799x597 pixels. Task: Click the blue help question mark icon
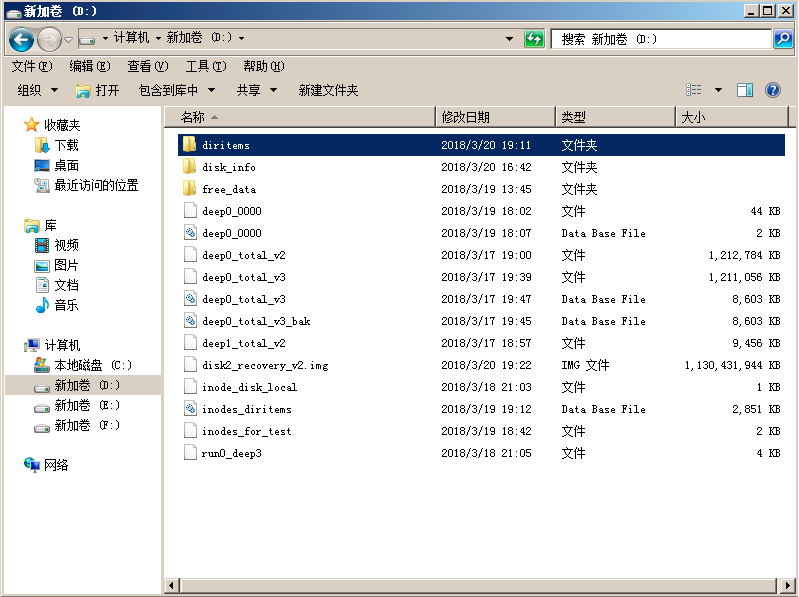(x=773, y=90)
